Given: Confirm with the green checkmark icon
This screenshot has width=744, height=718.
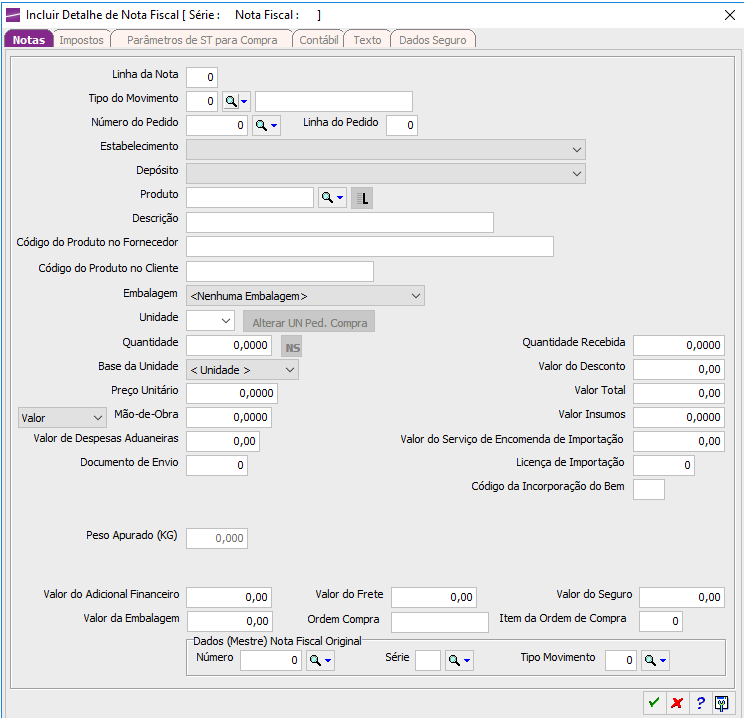Looking at the screenshot, I should coord(654,702).
